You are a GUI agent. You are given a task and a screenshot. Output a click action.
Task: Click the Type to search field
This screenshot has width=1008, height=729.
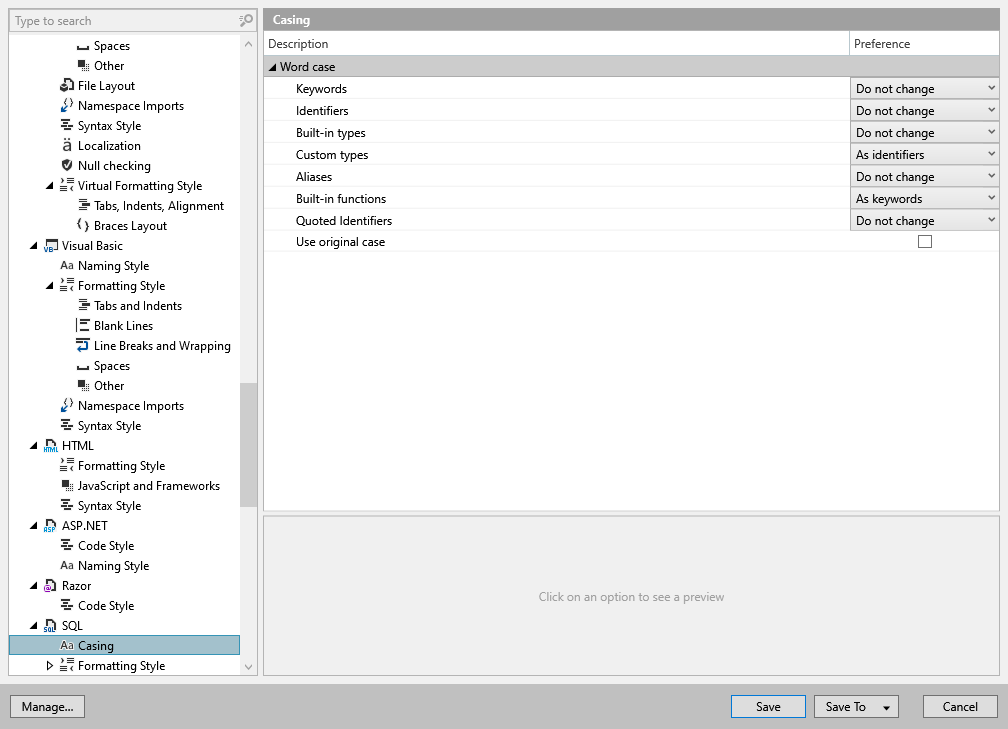click(x=120, y=20)
